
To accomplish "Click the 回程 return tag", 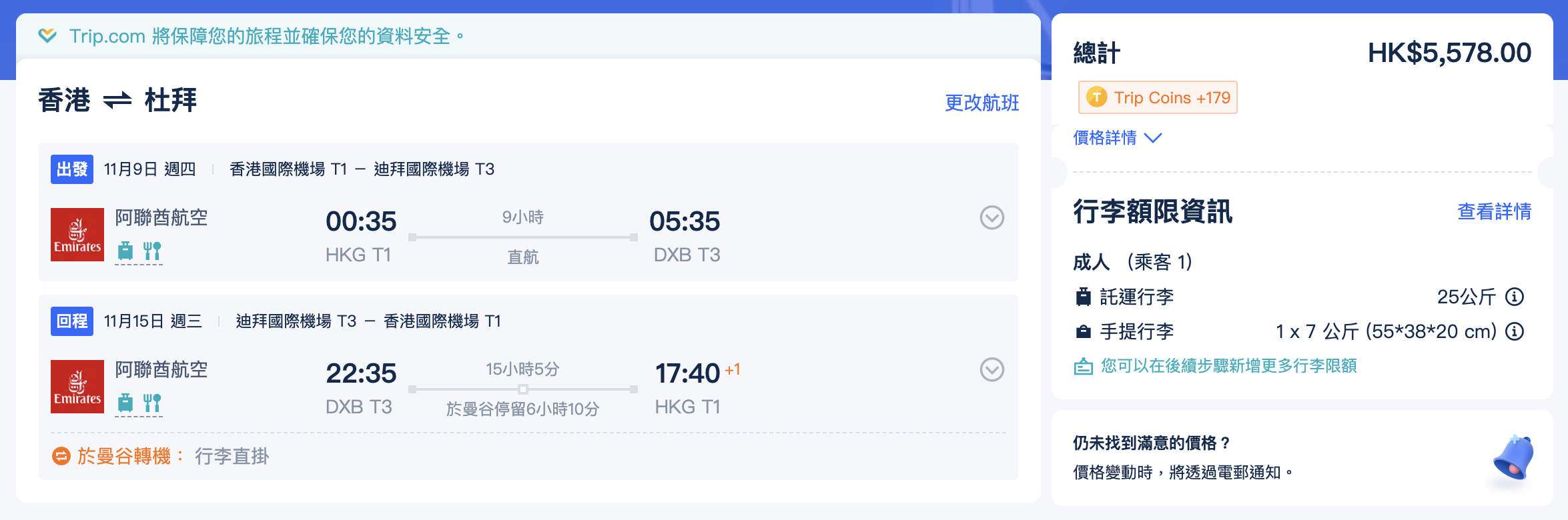I will tap(72, 321).
